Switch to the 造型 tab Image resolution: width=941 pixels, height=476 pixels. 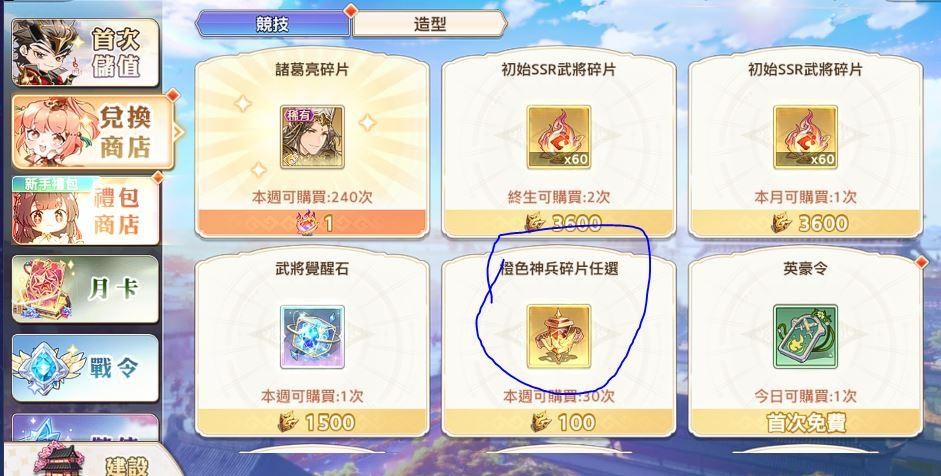[x=430, y=24]
